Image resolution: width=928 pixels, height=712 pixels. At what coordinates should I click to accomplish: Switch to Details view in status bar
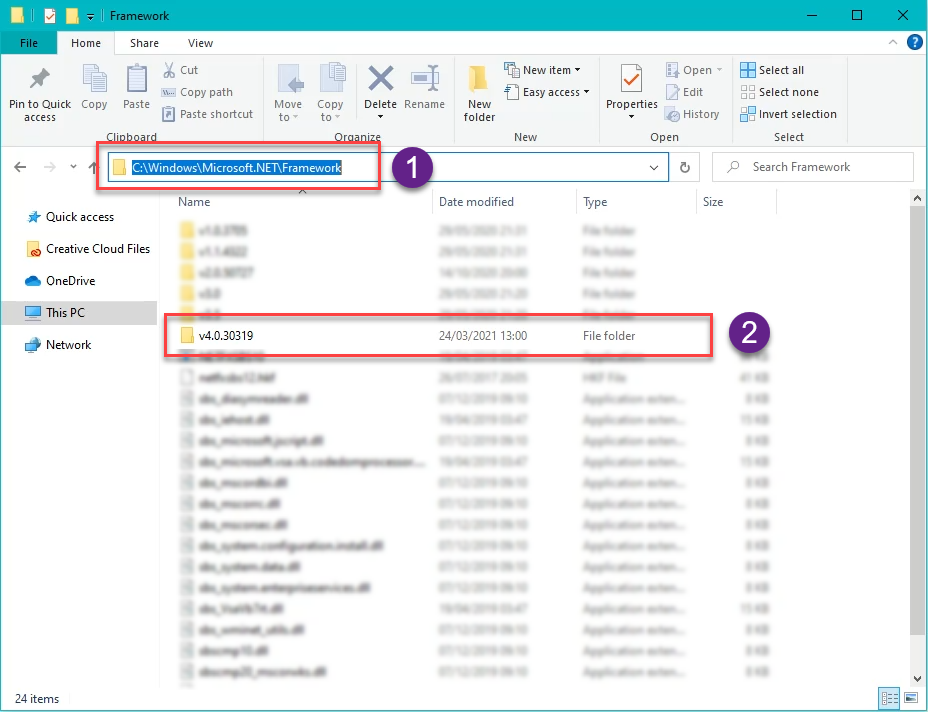[x=890, y=698]
